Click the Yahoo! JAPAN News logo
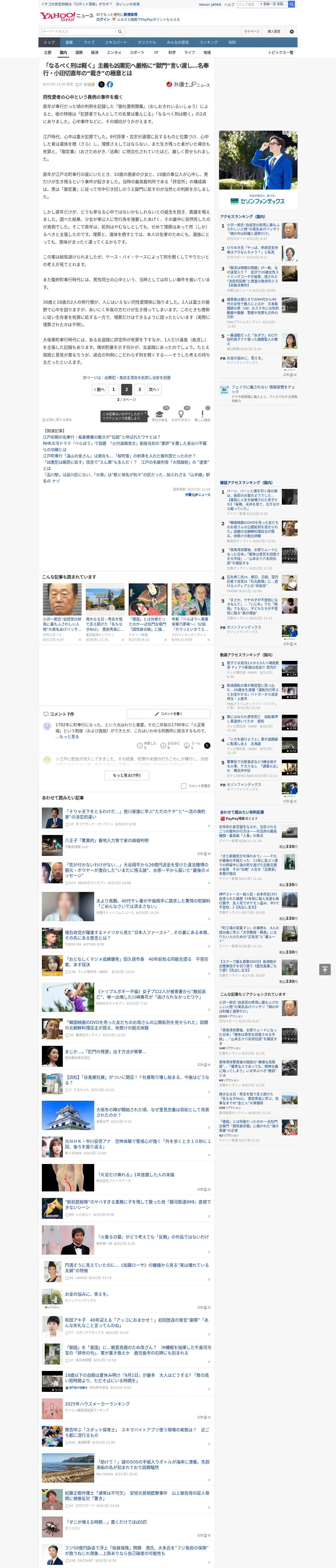Image resolution: width=336 pixels, height=1568 pixels. tap(66, 16)
